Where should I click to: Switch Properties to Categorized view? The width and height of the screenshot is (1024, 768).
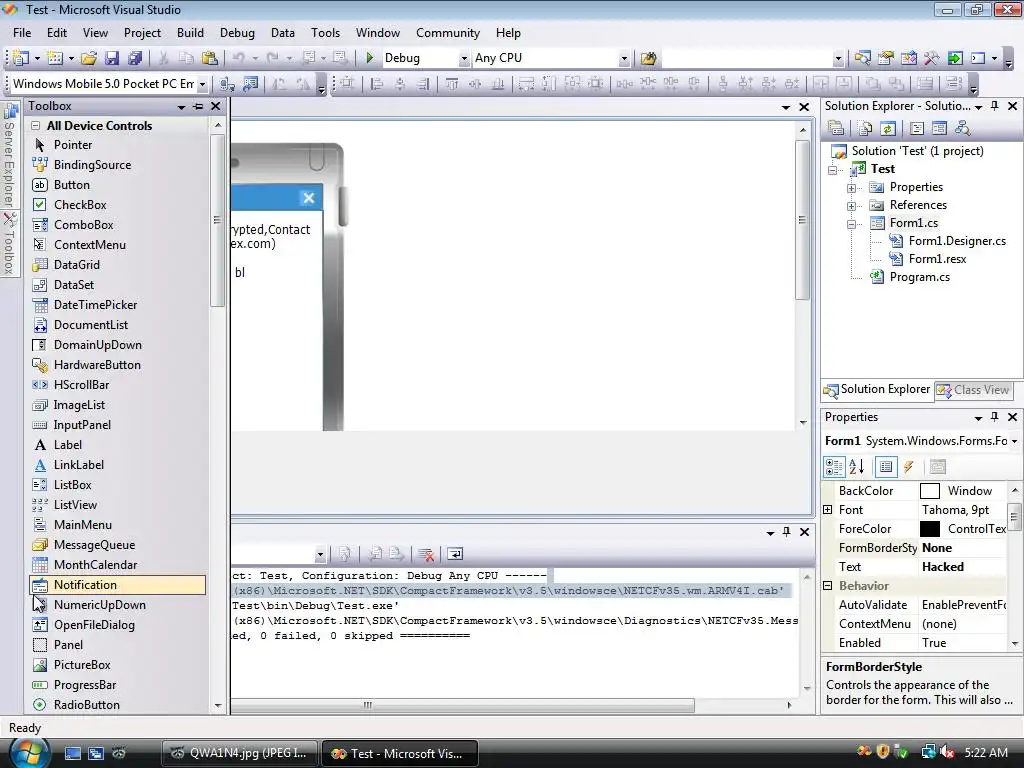(834, 466)
